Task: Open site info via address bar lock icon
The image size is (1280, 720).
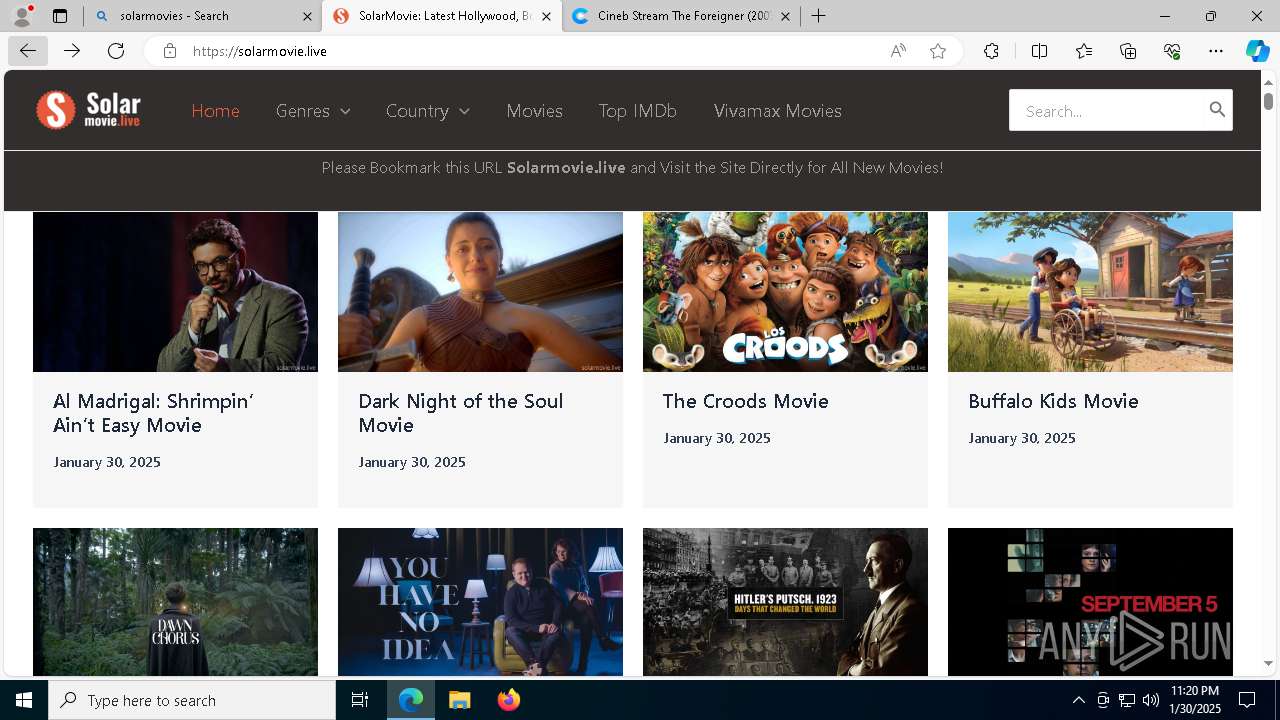Action: (x=170, y=51)
